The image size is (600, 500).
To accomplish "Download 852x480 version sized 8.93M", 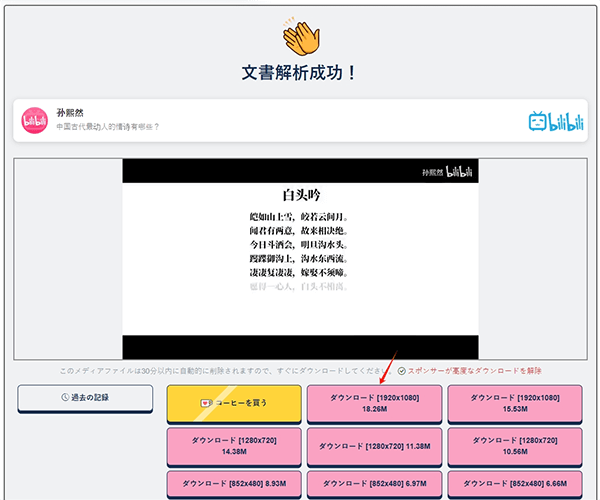I will [234, 483].
